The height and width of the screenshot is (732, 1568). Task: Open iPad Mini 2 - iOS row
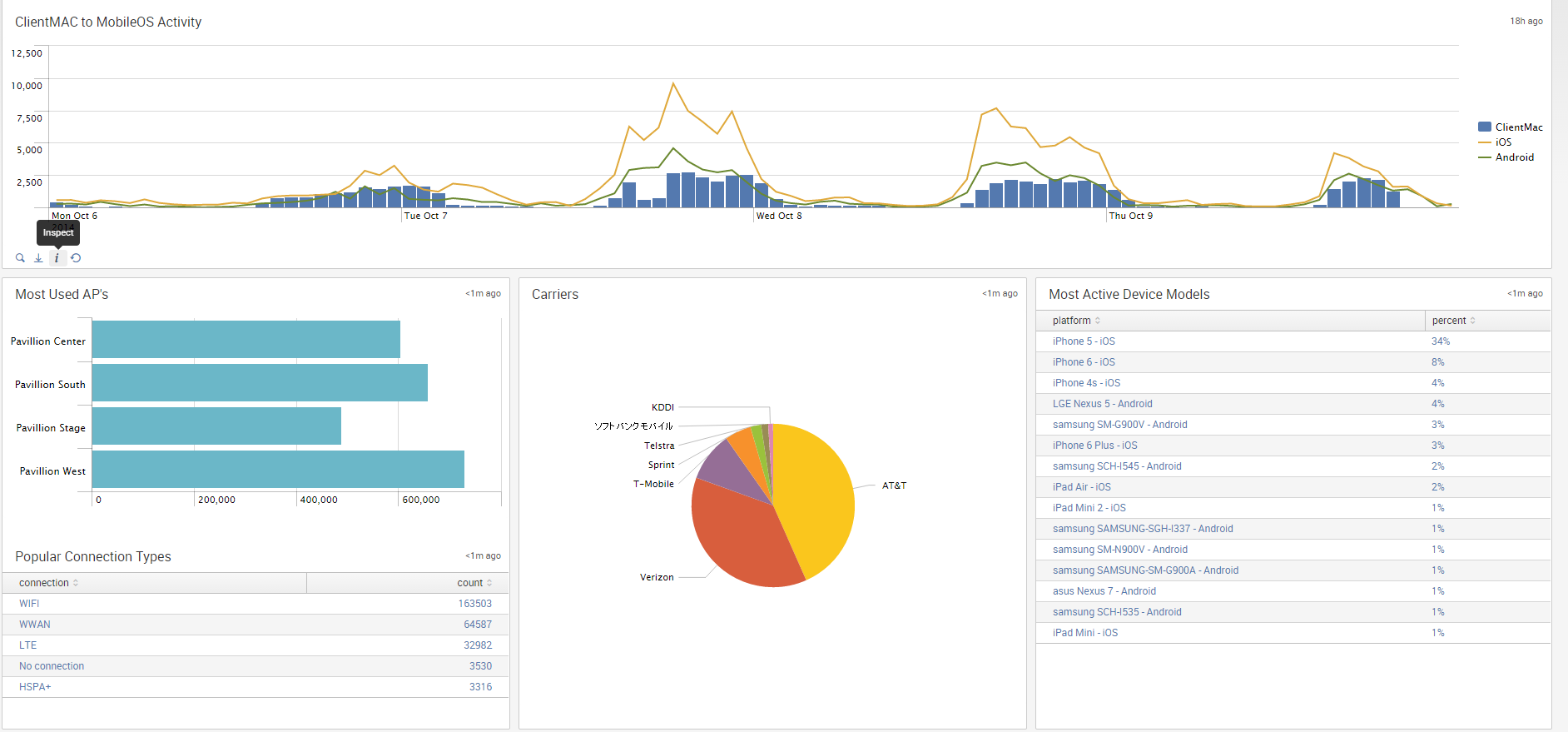[1293, 508]
